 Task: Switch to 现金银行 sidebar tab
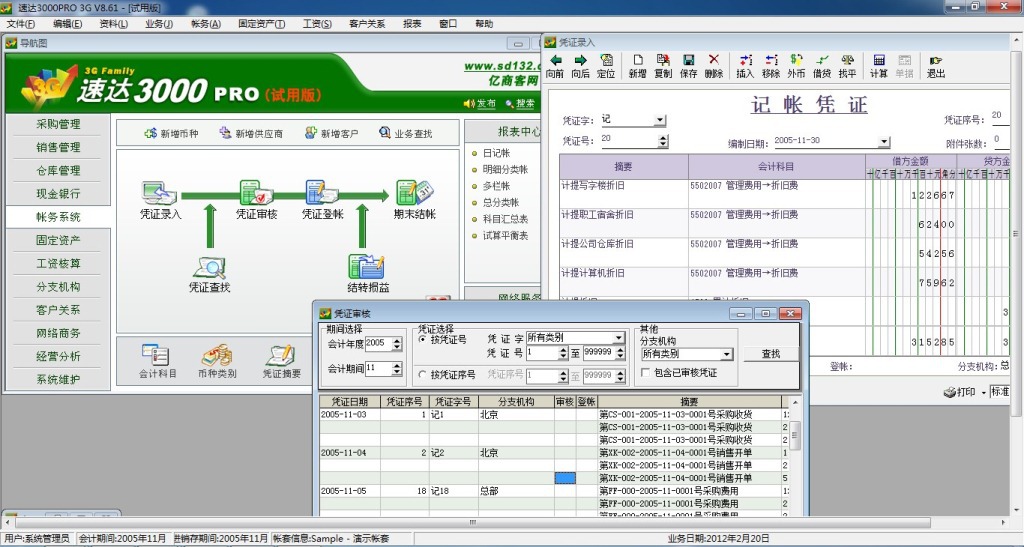pos(58,194)
